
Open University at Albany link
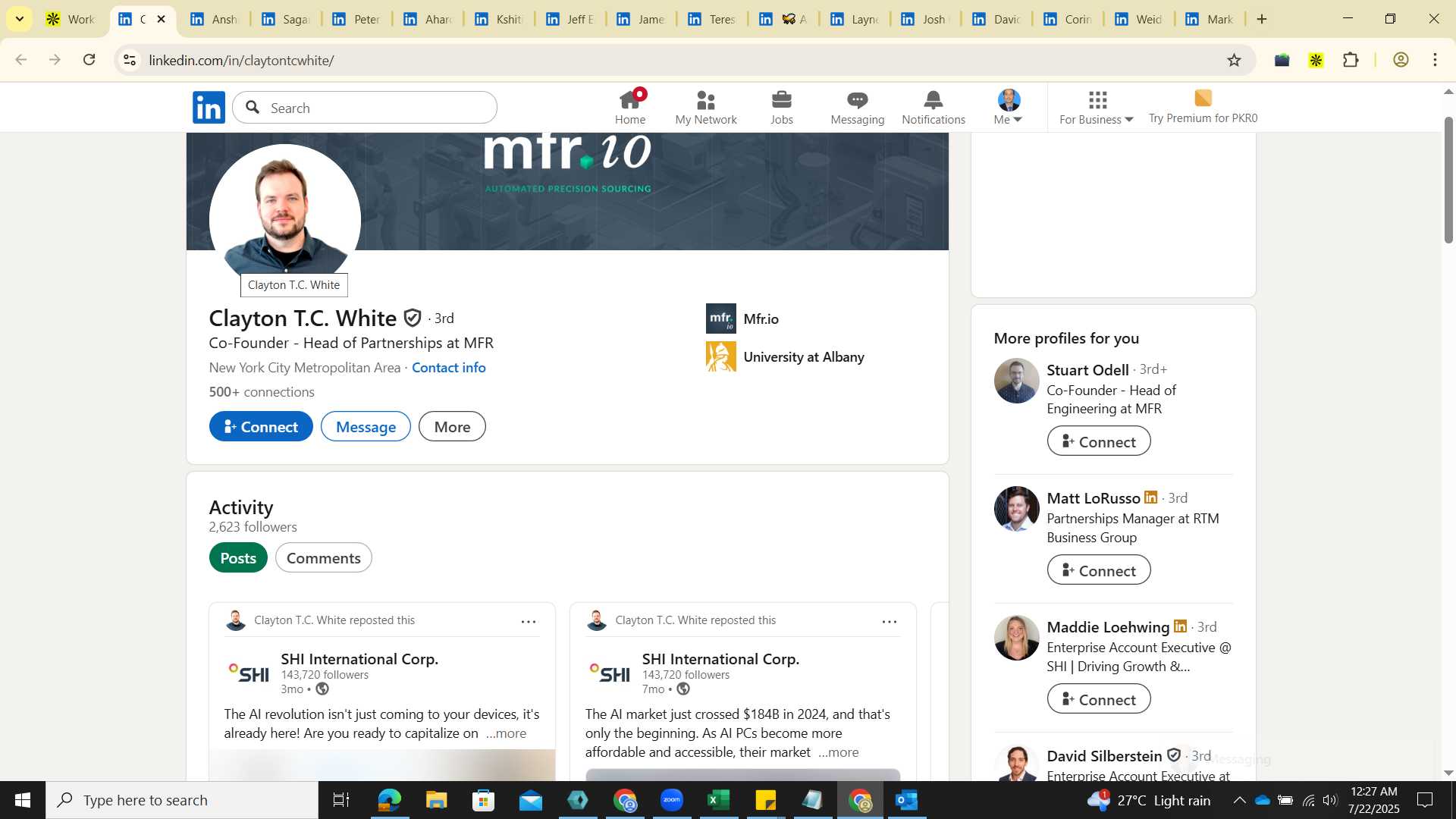pos(786,356)
